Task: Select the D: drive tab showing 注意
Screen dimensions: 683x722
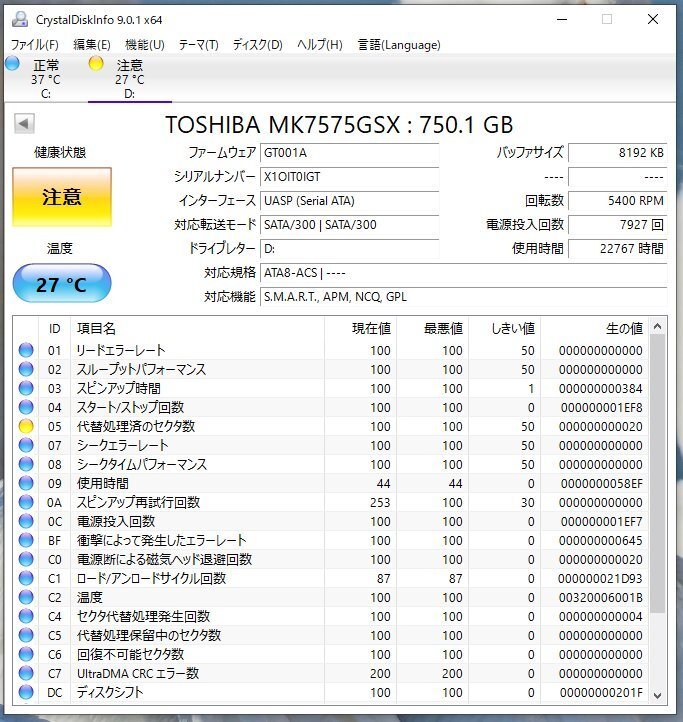Action: pyautogui.click(x=129, y=79)
